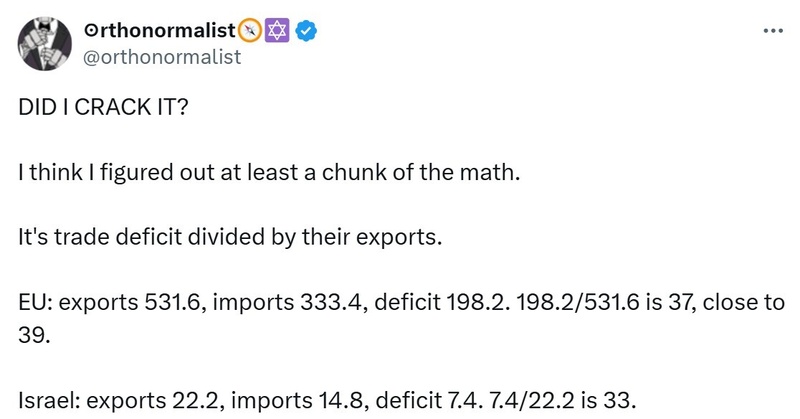Click the purple Star of David emoji
This screenshot has width=800, height=419.
[x=278, y=31]
